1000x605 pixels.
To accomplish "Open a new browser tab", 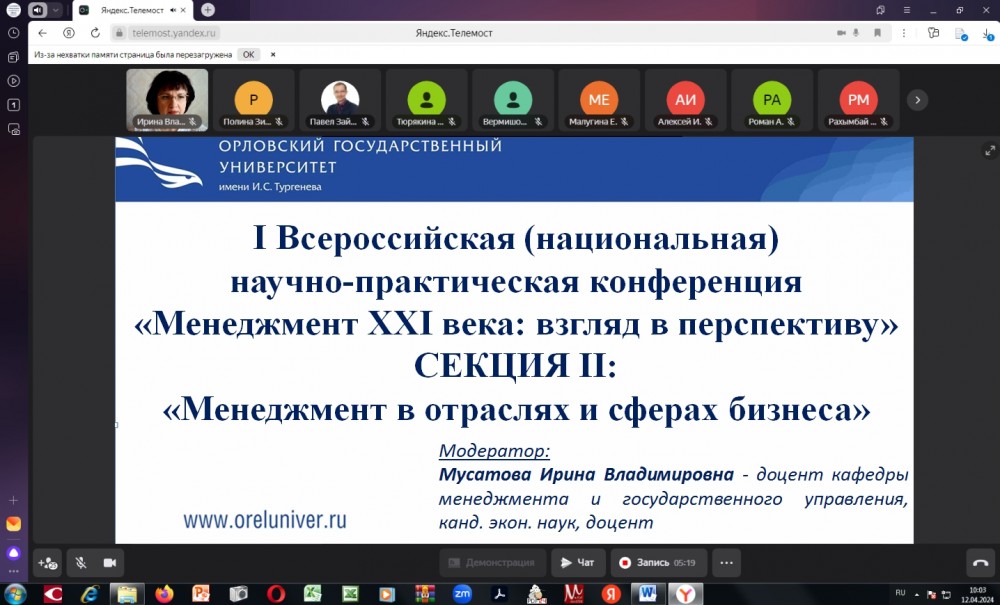I will 208,10.
